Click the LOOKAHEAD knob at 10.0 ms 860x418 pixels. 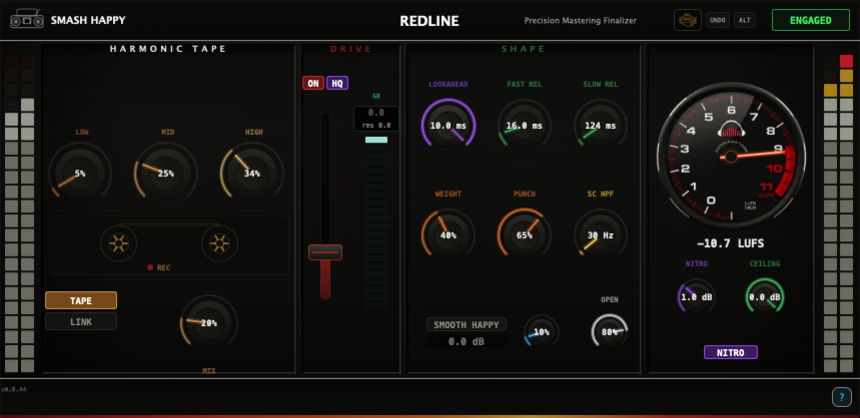pos(448,126)
